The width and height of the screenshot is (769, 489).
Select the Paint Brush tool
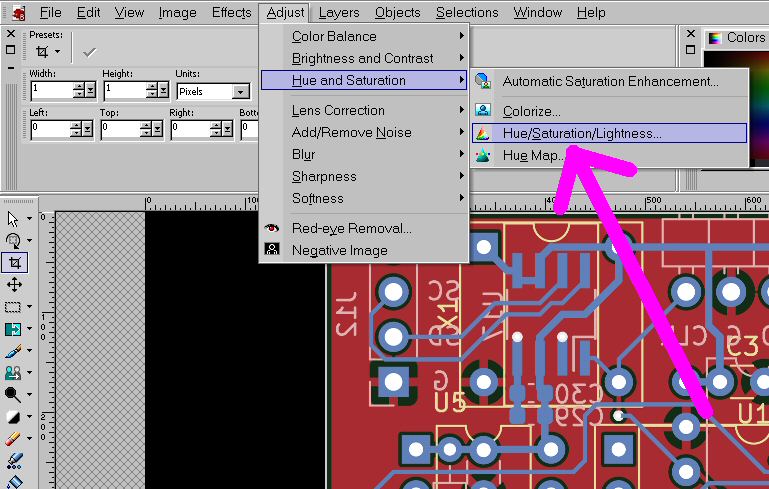coord(14,351)
